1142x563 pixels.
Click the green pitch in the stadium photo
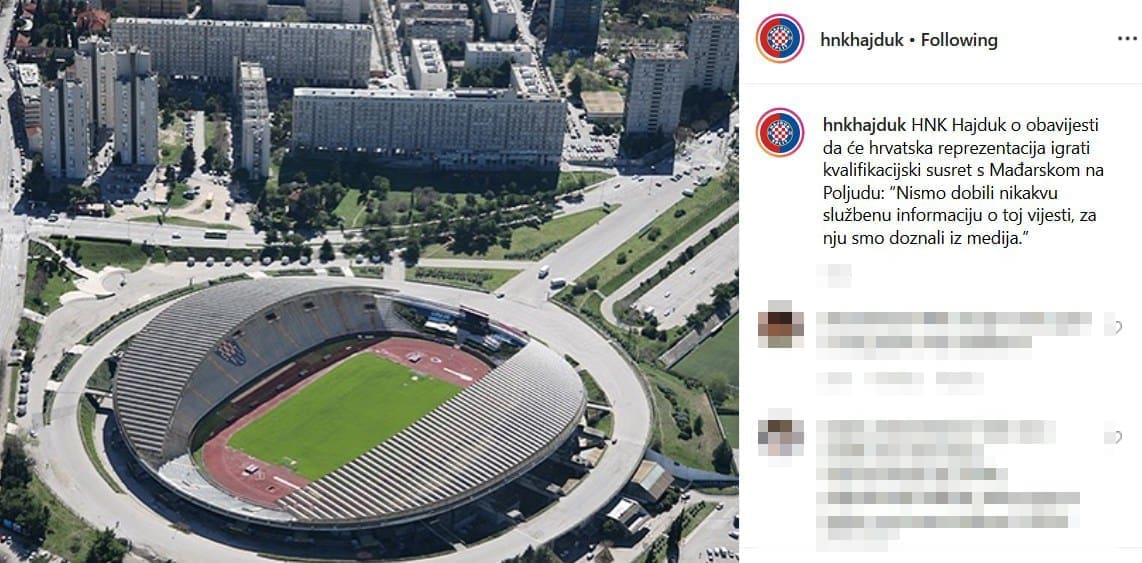tap(344, 415)
